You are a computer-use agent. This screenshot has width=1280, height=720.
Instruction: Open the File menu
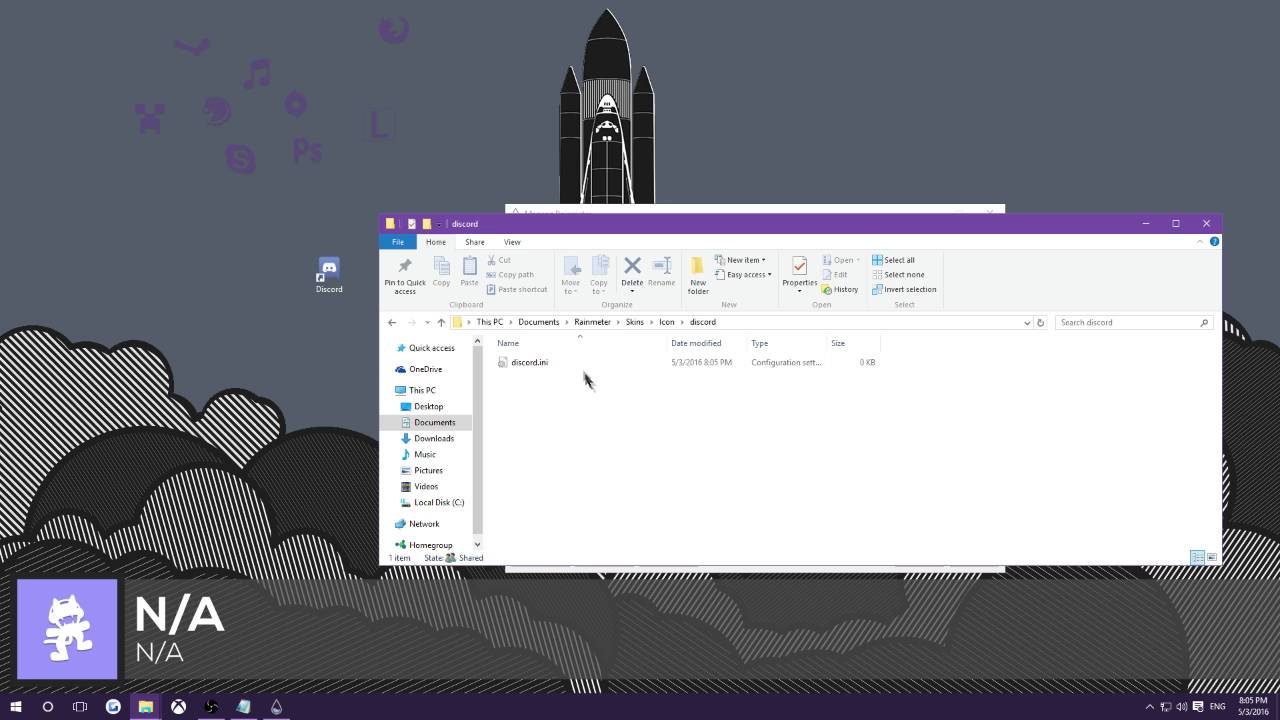coord(398,242)
